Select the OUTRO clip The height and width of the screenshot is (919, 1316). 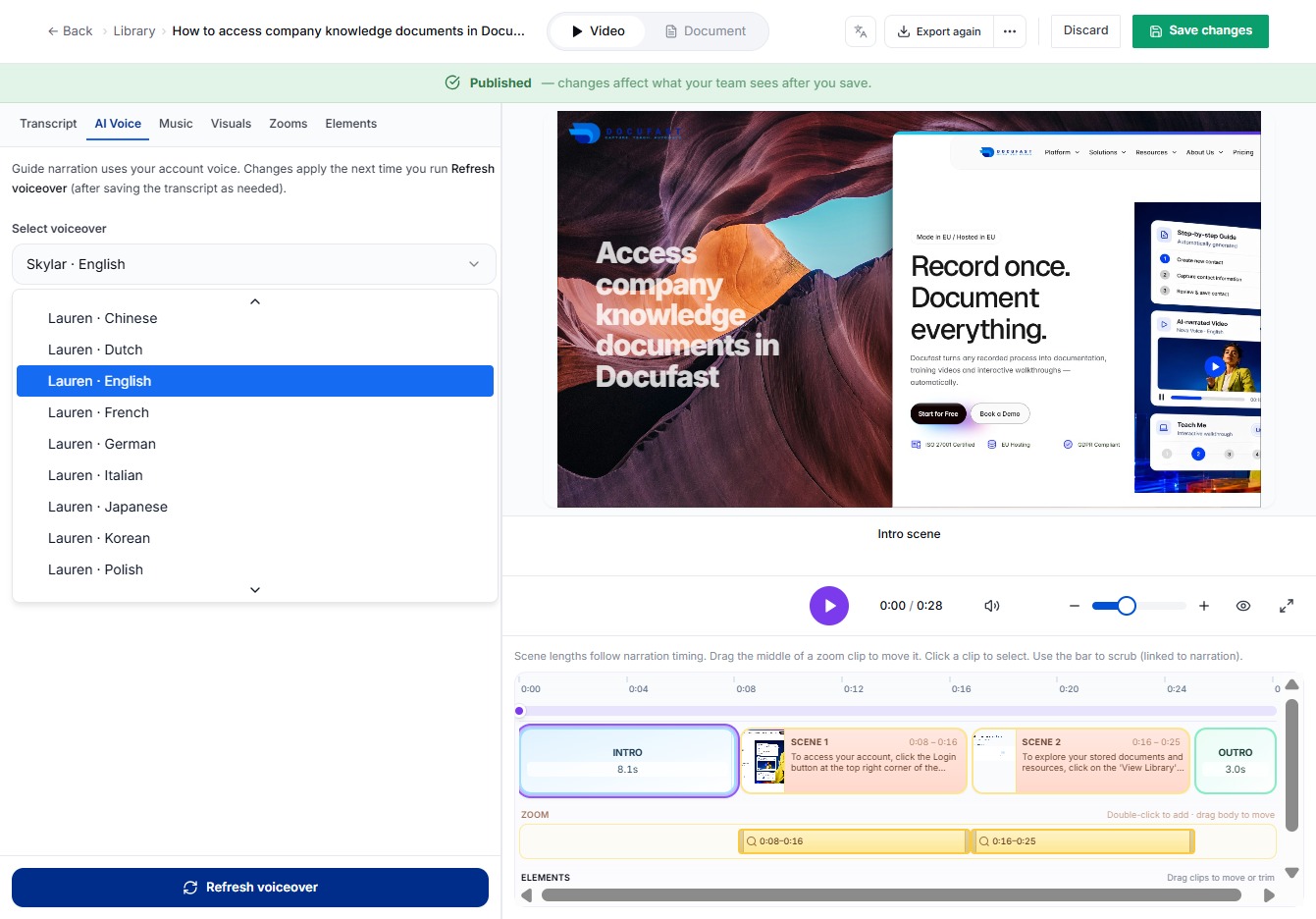click(x=1236, y=761)
